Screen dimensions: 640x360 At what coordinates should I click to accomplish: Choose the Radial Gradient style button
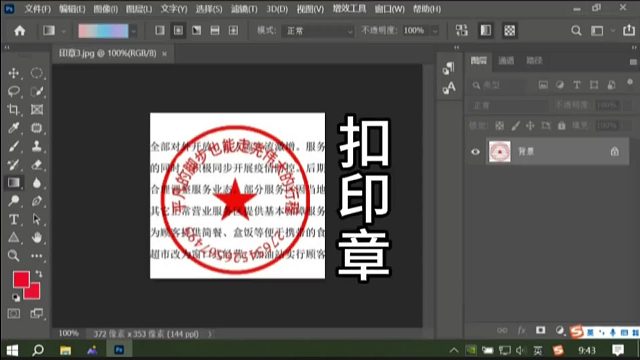pyautogui.click(x=178, y=30)
